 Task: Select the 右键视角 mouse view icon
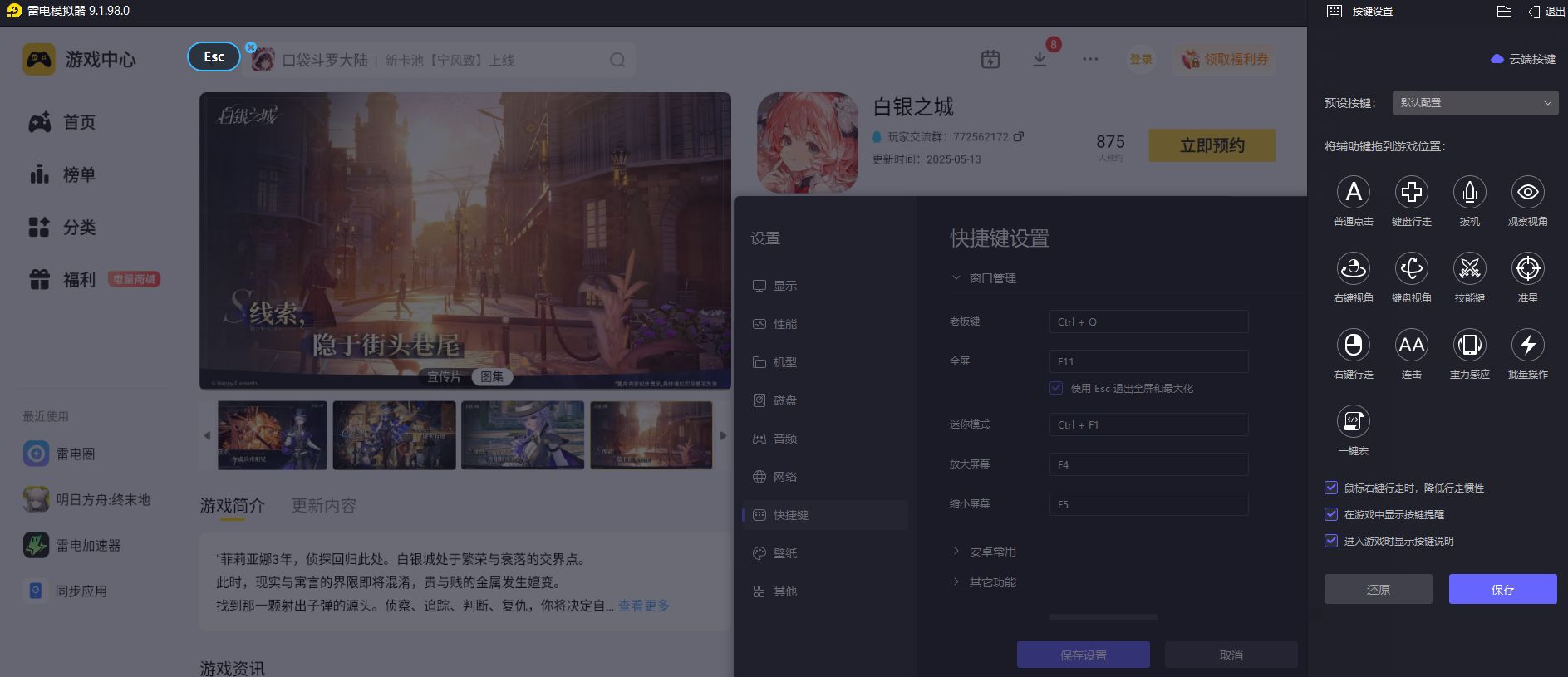coord(1354,268)
